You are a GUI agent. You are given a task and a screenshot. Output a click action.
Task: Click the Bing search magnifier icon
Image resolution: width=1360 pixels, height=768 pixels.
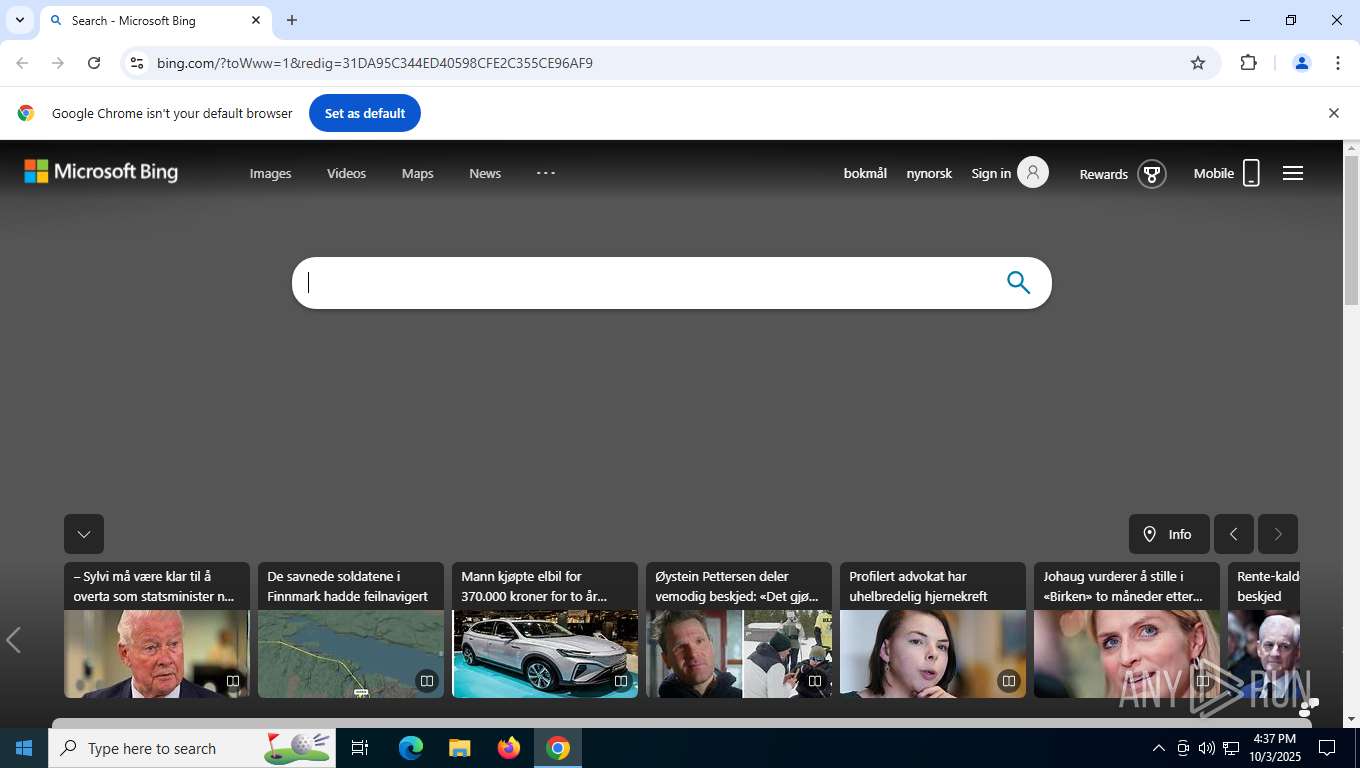pyautogui.click(x=1018, y=283)
